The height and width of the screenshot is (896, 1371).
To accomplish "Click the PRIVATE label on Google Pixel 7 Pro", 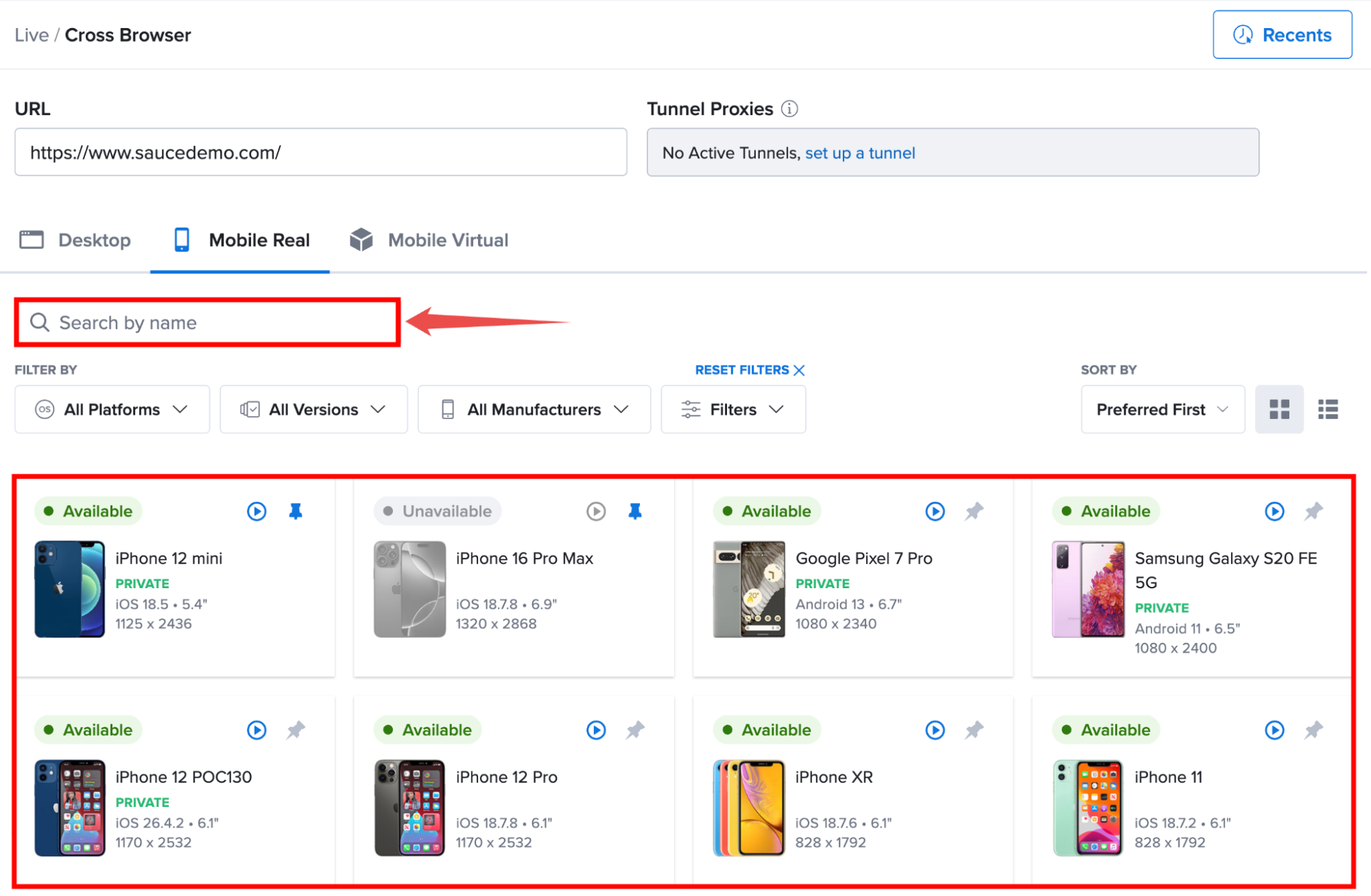I will click(822, 583).
